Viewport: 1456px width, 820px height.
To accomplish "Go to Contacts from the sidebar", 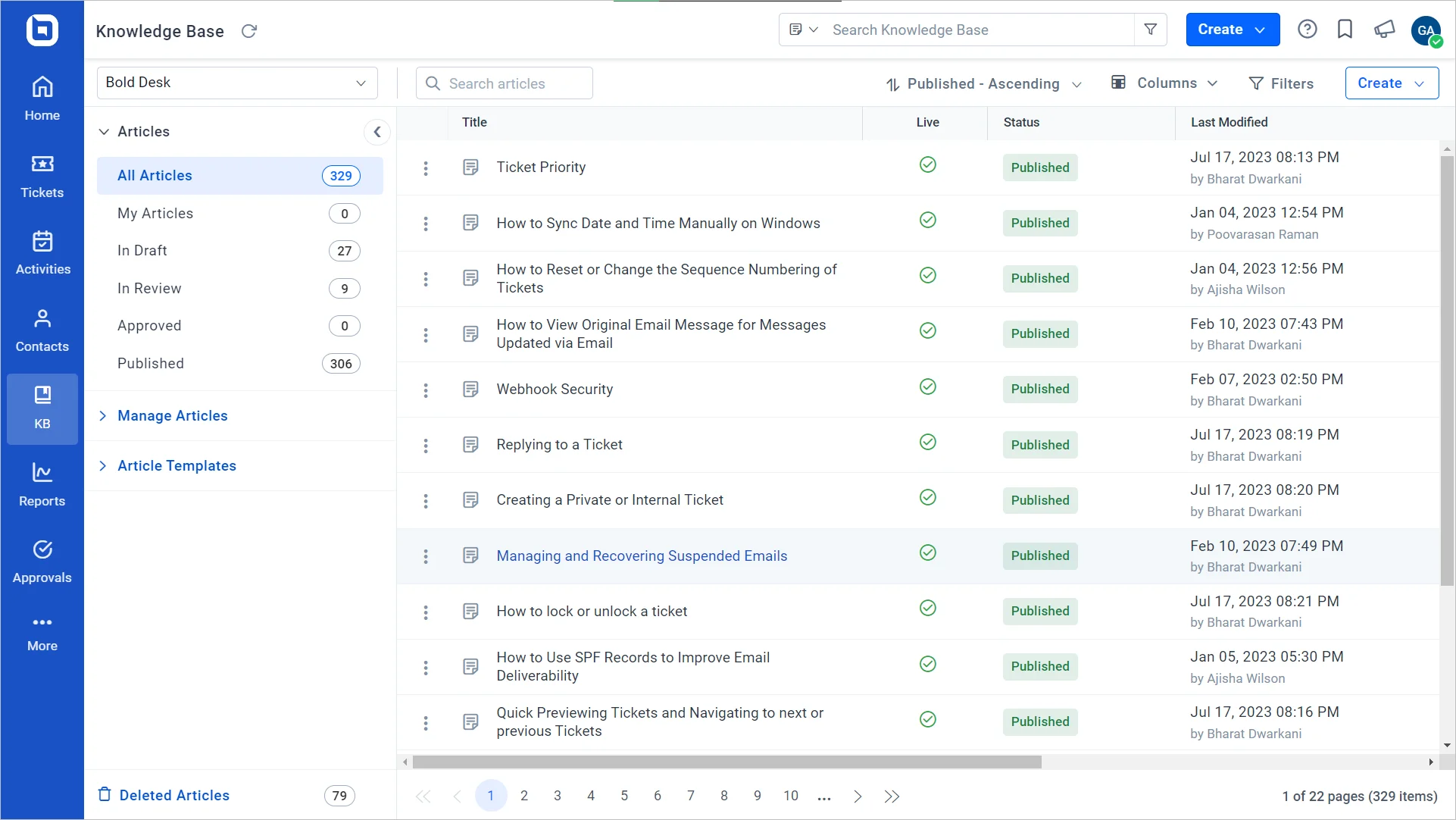I will point(42,330).
